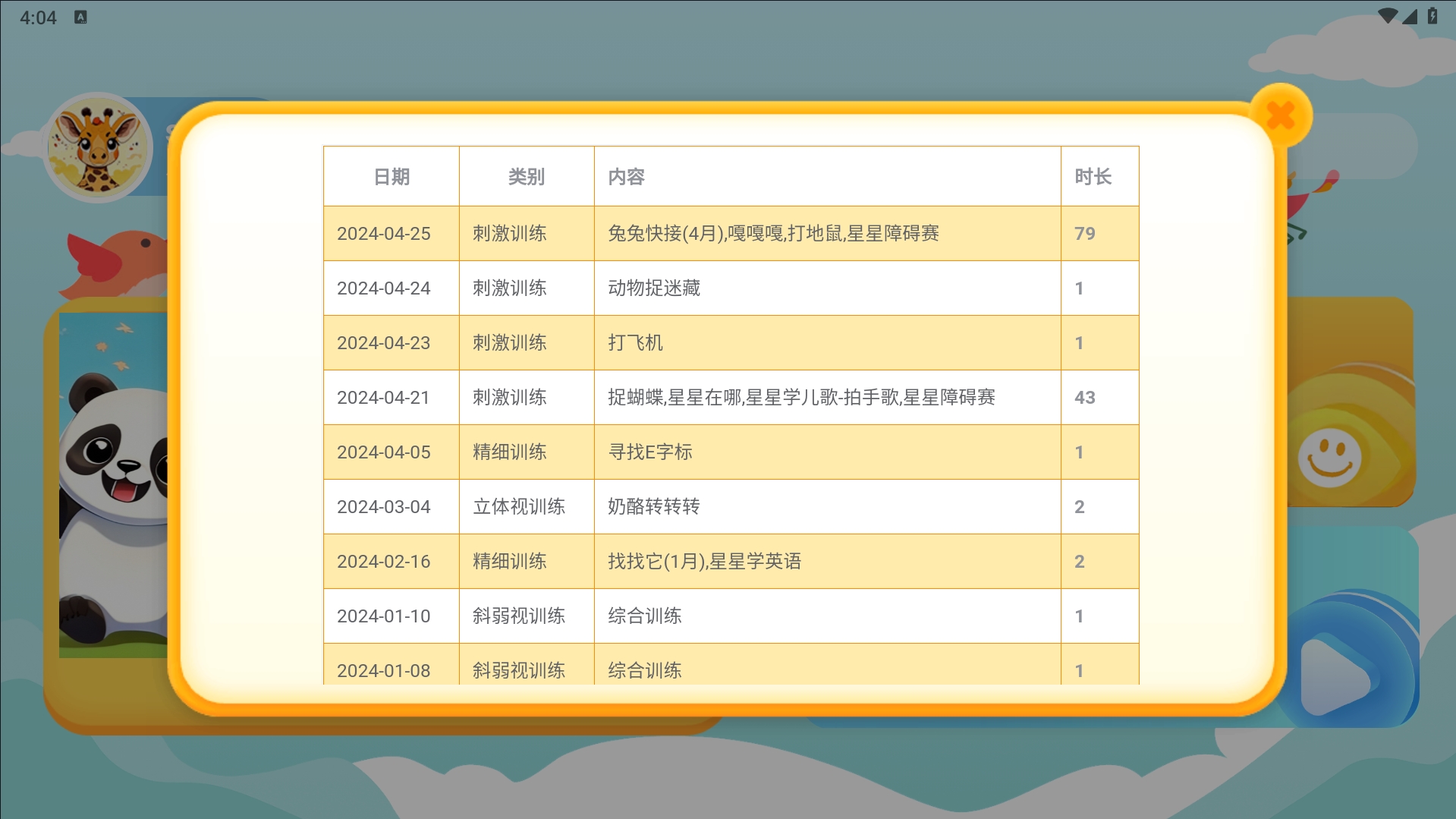This screenshot has height=819, width=1456.
Task: Tap the battery status icon
Action: pyautogui.click(x=1432, y=17)
